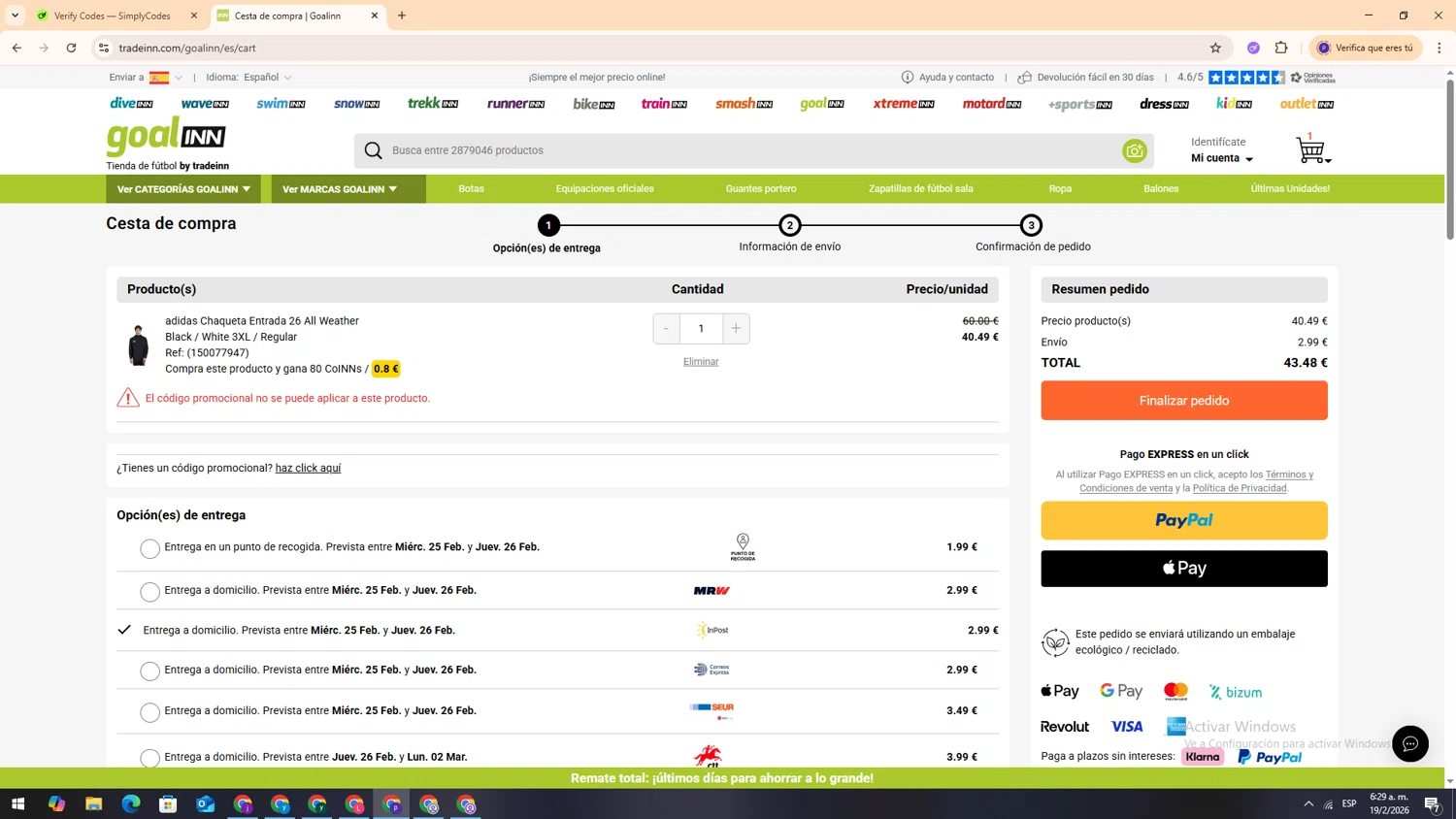This screenshot has height=819, width=1456.
Task: Open browser tab search dropdown
Action: coord(15,16)
